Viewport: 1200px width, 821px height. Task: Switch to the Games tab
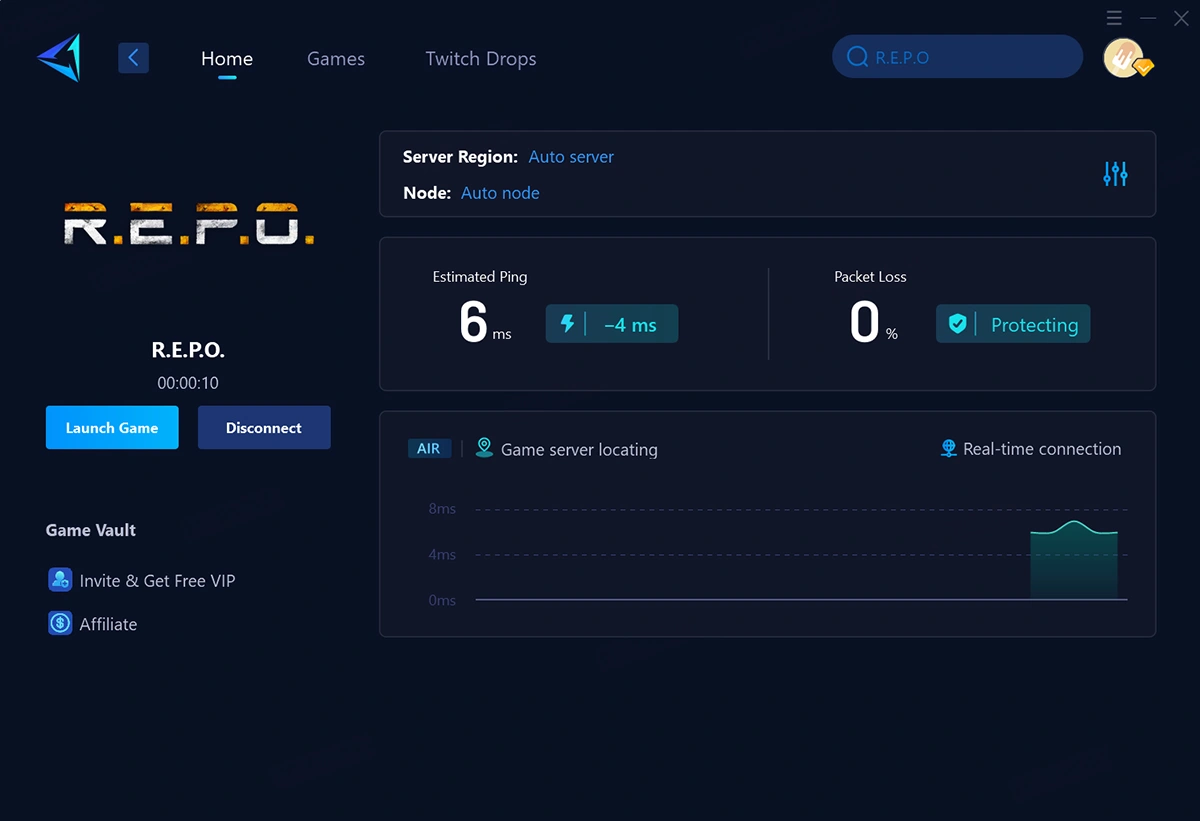pos(336,59)
